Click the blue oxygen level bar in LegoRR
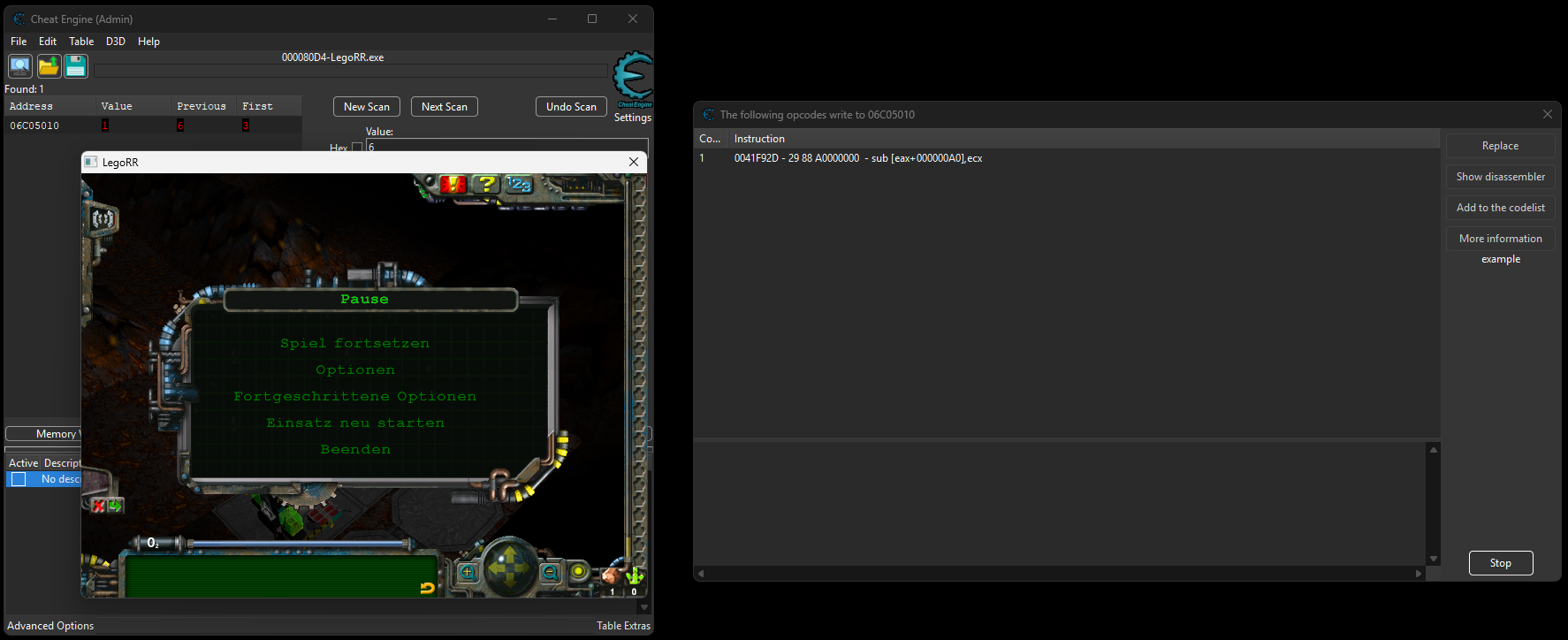 (297, 544)
